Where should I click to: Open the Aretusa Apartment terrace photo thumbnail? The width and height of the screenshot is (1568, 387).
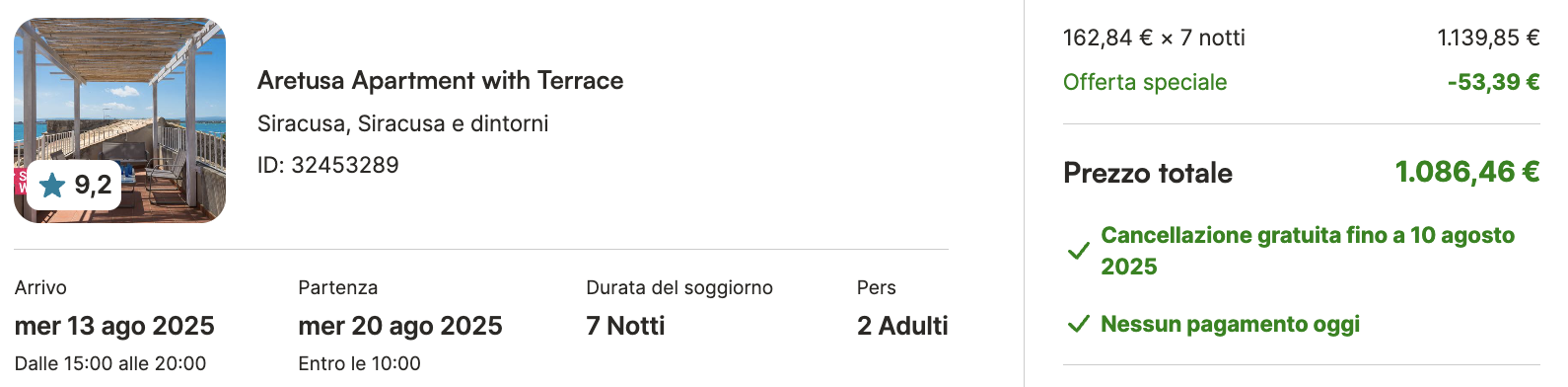(119, 119)
